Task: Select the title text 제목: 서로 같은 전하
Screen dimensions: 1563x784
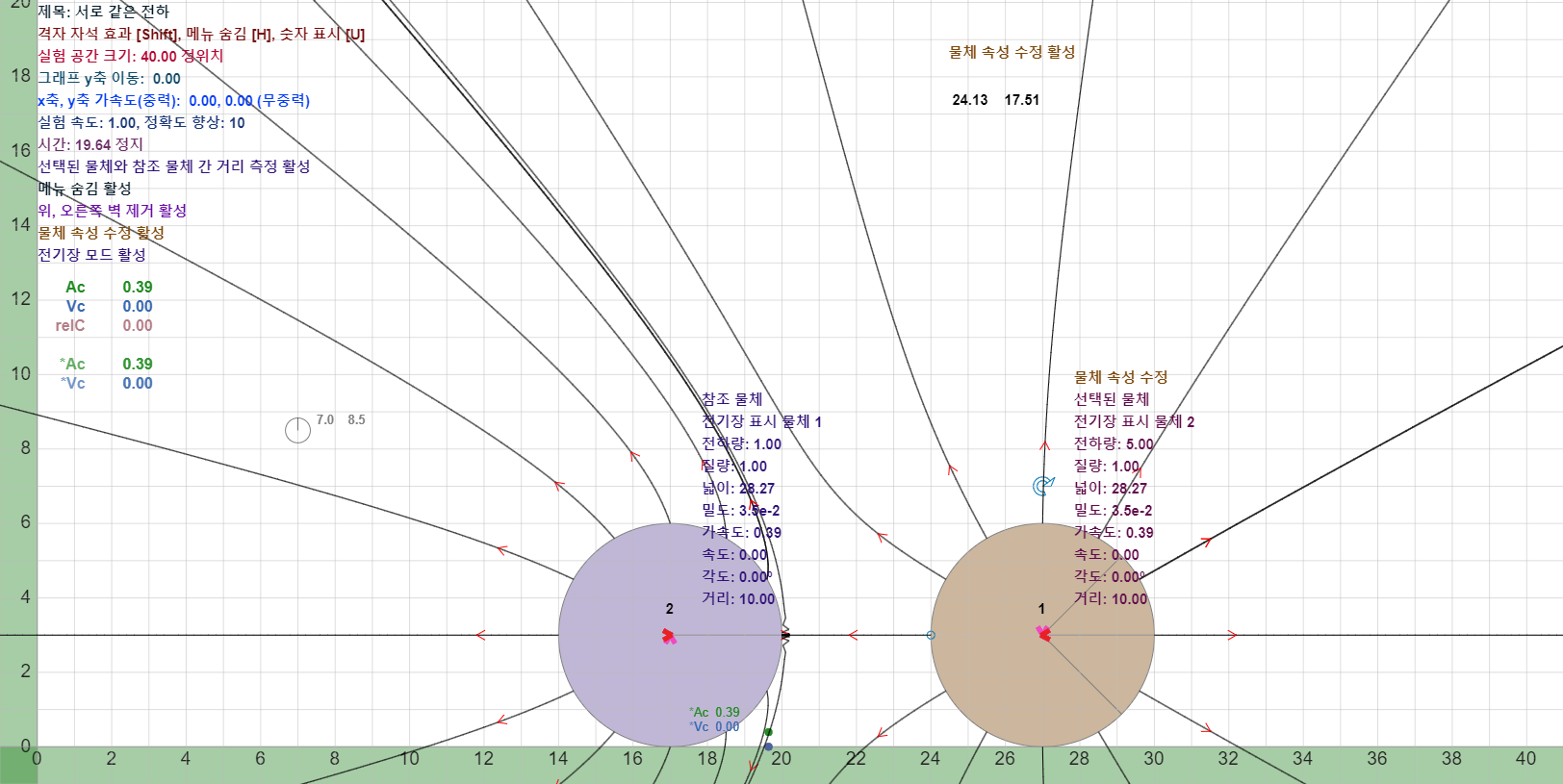Action: click(104, 12)
